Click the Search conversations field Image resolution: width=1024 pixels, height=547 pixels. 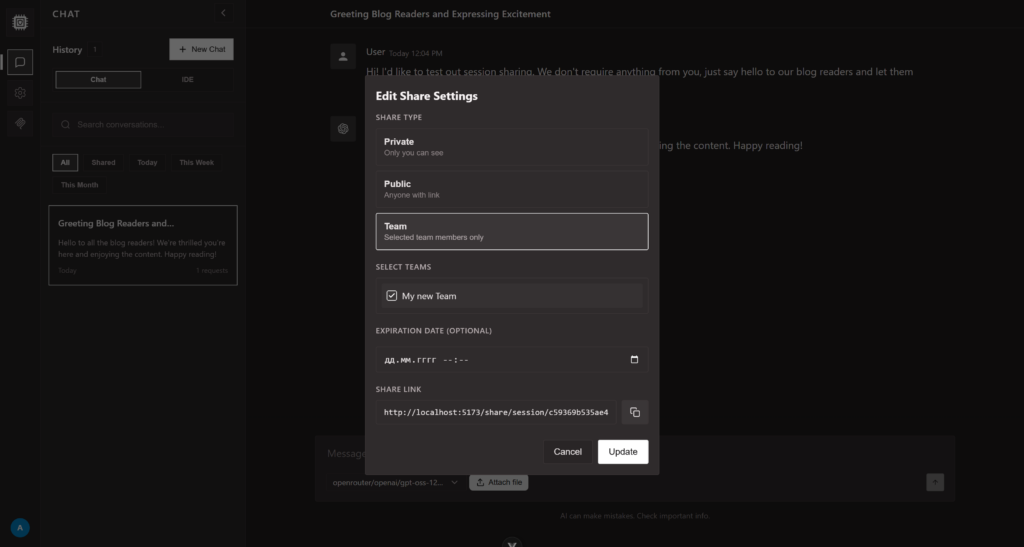(x=143, y=125)
